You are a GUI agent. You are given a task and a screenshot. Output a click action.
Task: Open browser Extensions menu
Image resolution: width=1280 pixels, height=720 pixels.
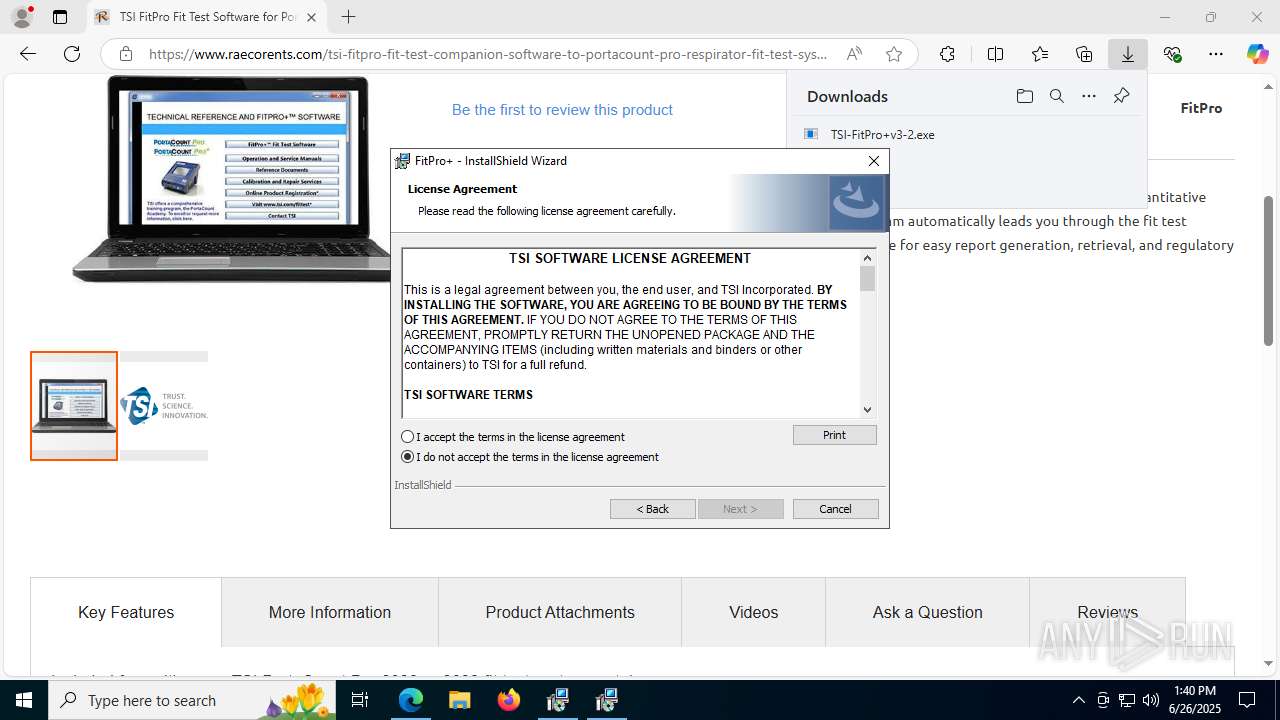947,54
